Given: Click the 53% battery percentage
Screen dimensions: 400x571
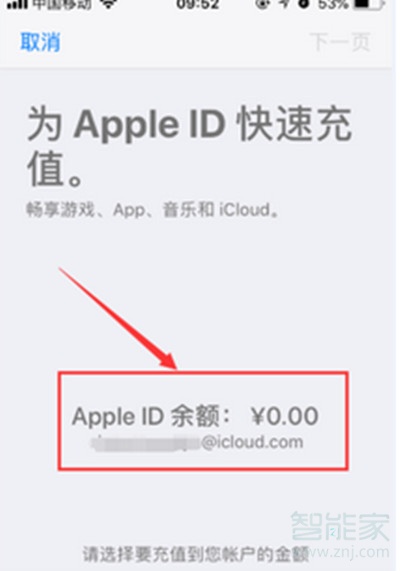Looking at the screenshot, I should pyautogui.click(x=333, y=4).
